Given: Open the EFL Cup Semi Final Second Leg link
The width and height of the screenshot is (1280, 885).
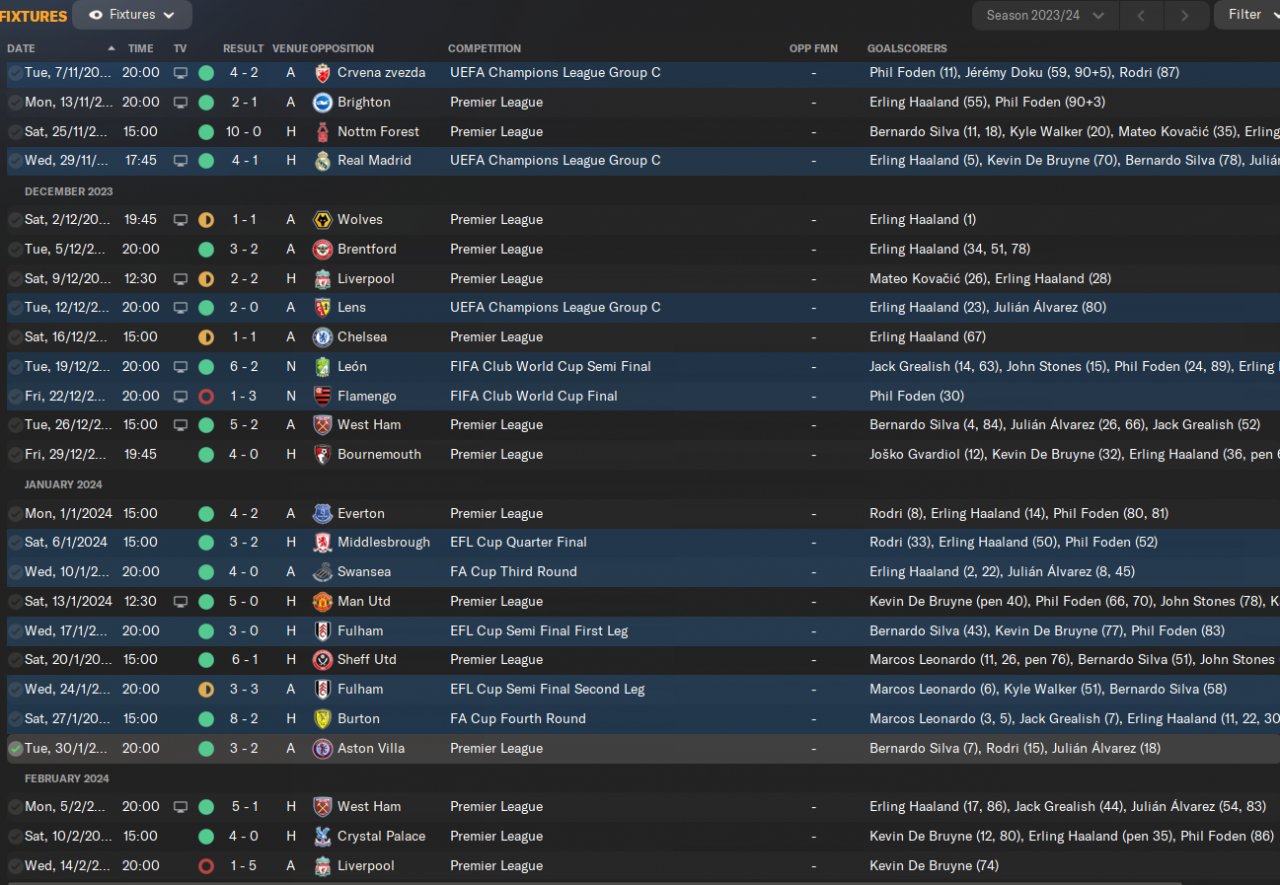Looking at the screenshot, I should pos(547,690).
